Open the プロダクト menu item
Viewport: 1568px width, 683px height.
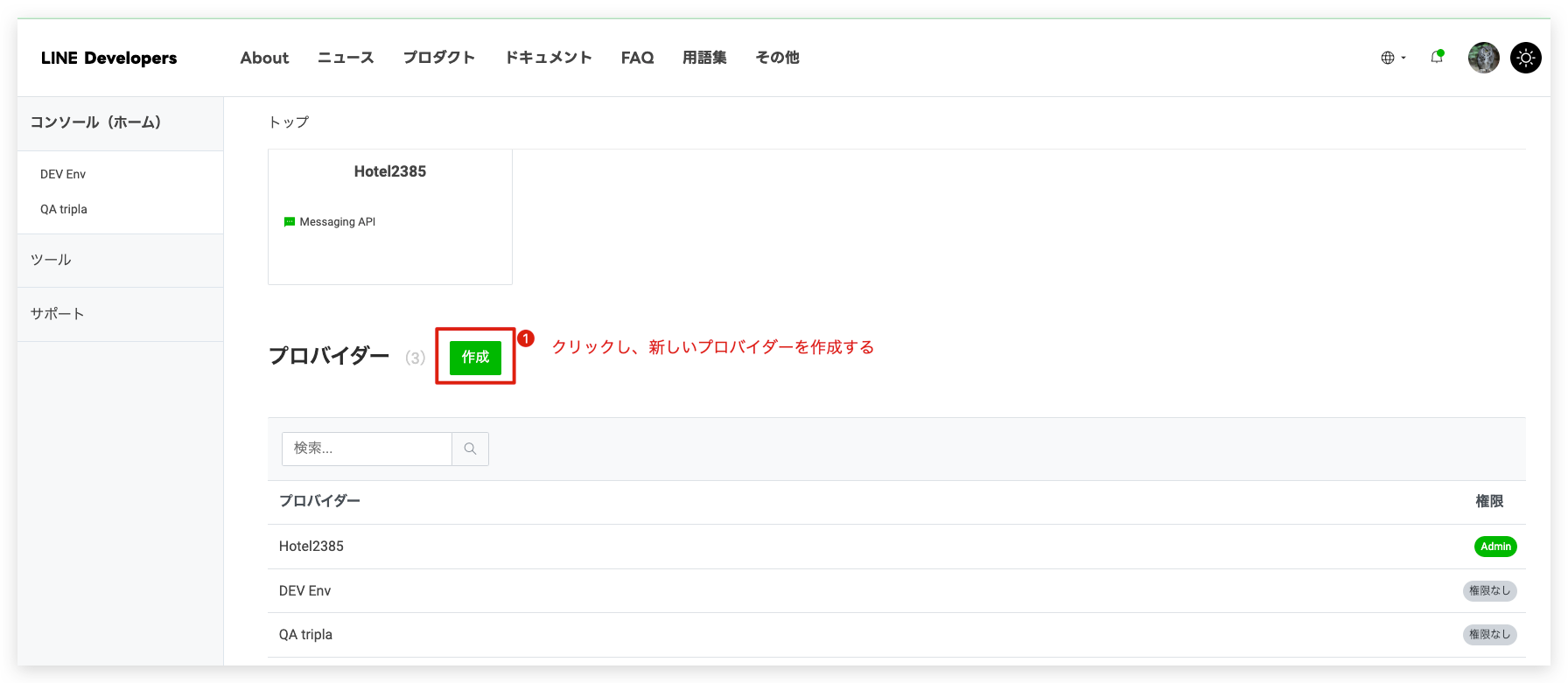click(x=439, y=58)
